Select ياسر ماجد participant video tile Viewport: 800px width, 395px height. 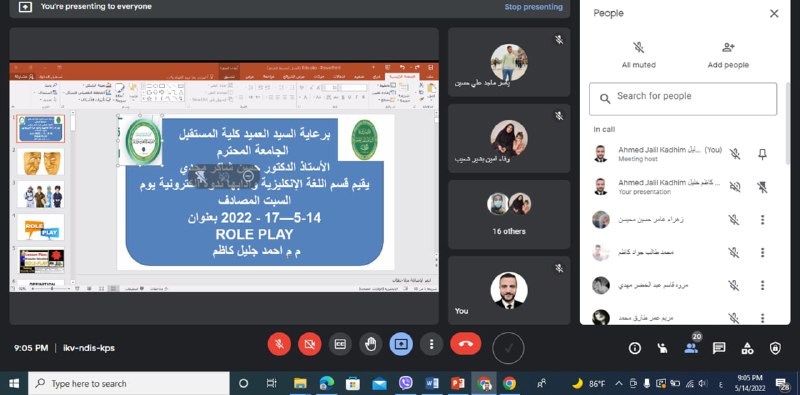click(509, 62)
